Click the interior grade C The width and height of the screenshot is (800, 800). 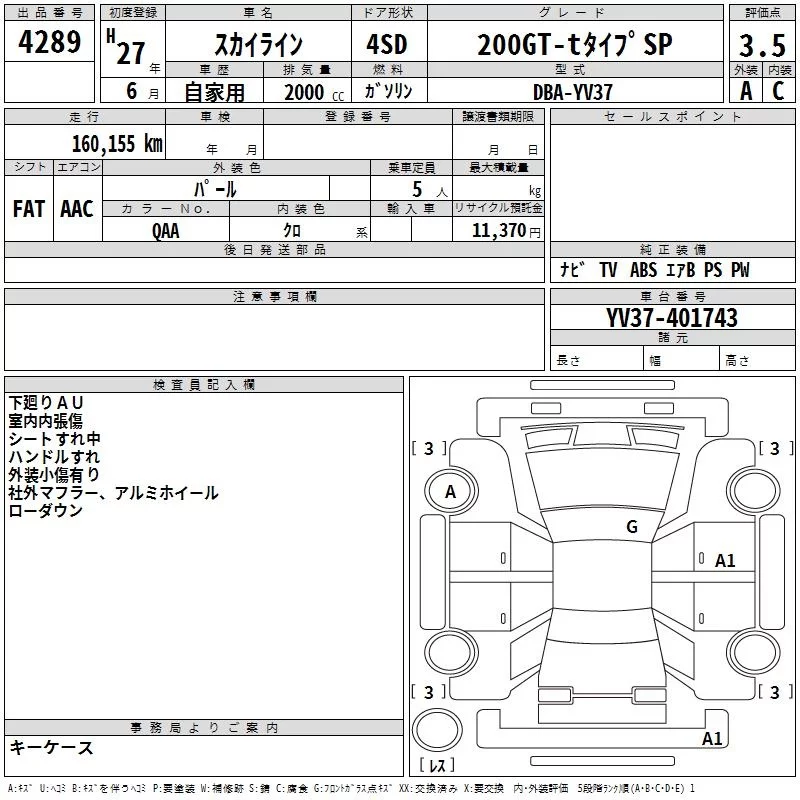click(779, 91)
